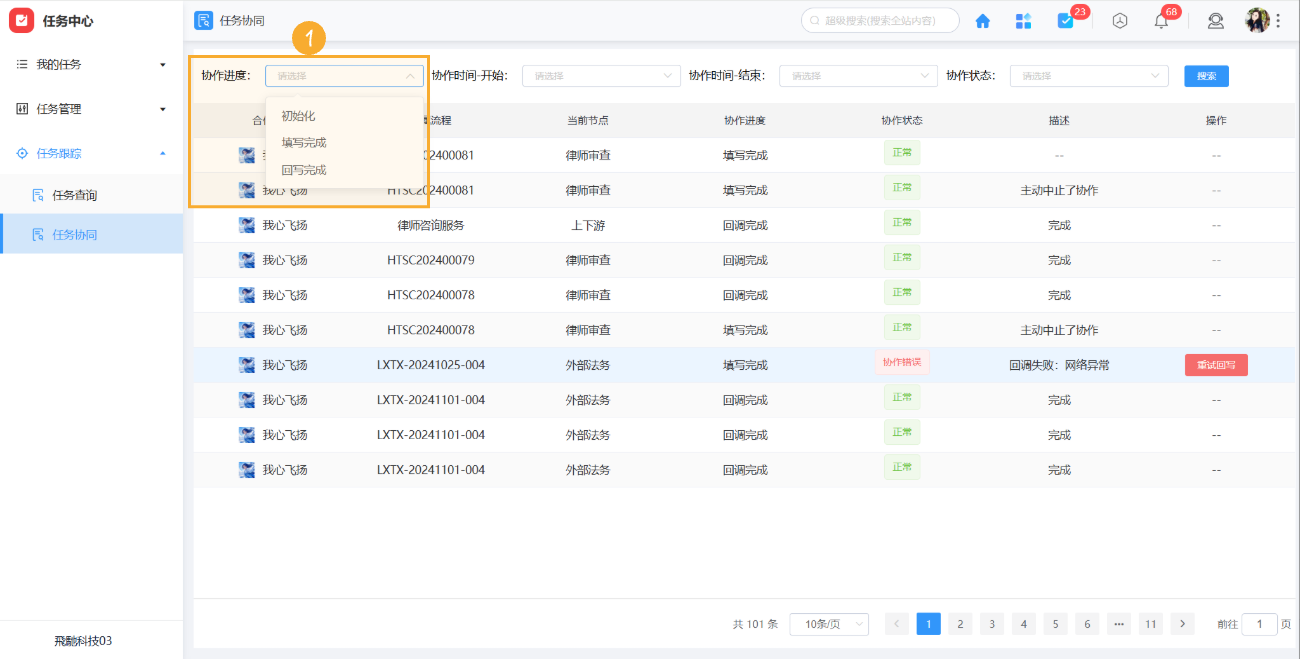Open notification bell with 68 badge
Viewport: 1300px width, 659px height.
[1161, 21]
